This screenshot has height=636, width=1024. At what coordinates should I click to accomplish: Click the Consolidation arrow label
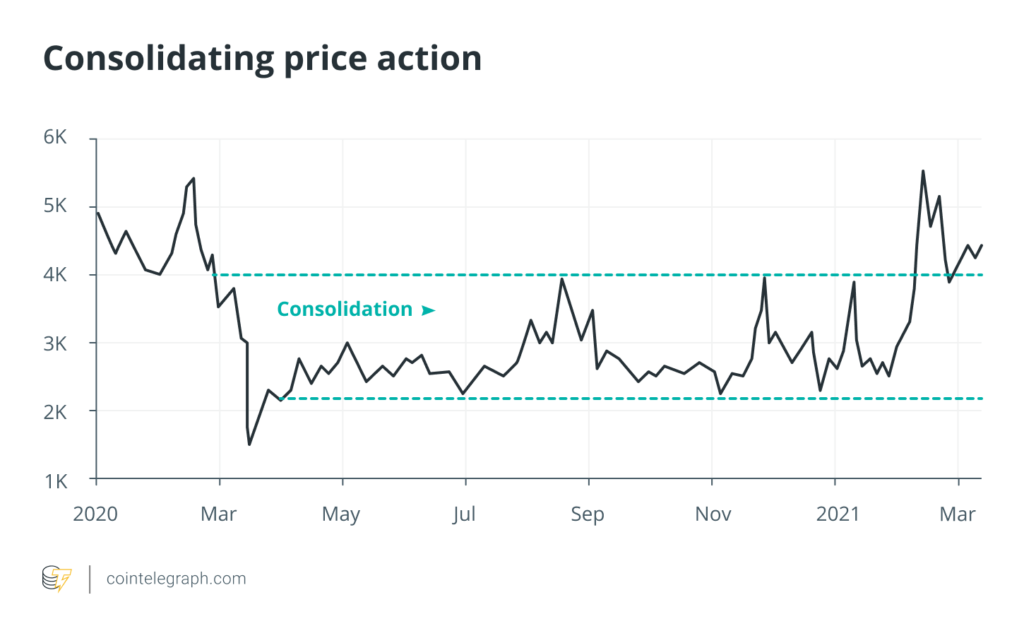(x=356, y=310)
